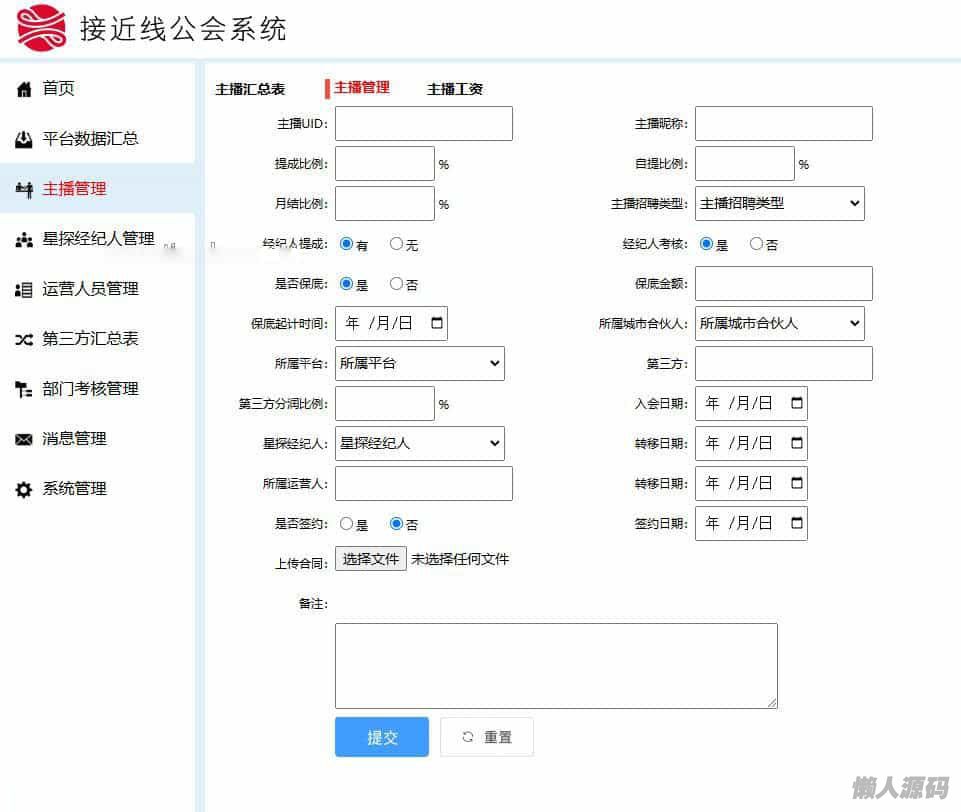Focus the 保底金额 input field
The image size is (961, 812).
pos(783,283)
